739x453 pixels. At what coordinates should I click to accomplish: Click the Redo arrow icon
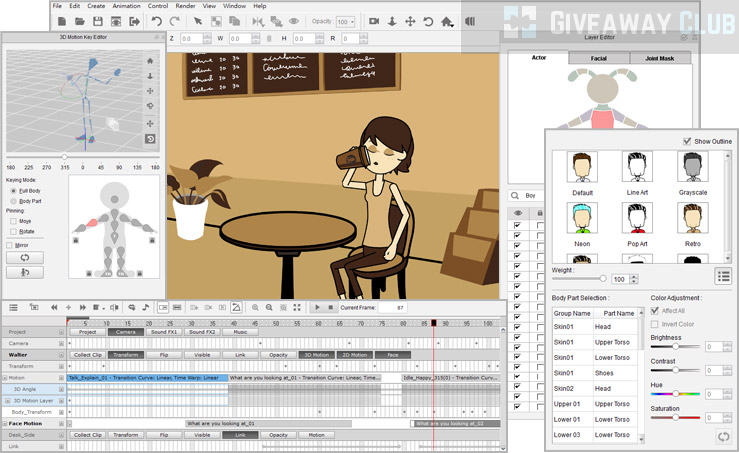(x=175, y=22)
